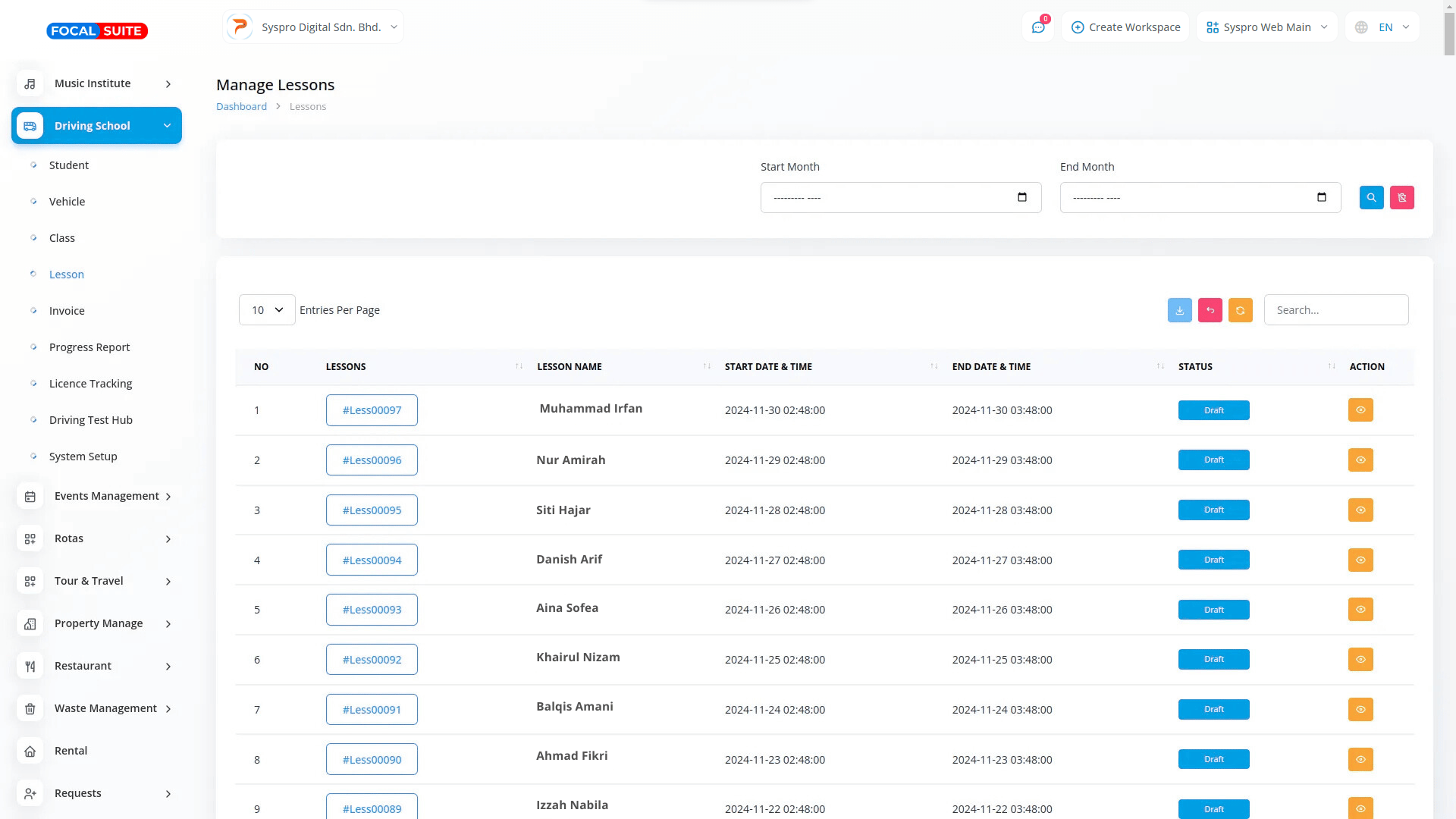This screenshot has height=819, width=1456.
Task: View lesson Khairul Nizam via eye icon
Action: pos(1360,660)
